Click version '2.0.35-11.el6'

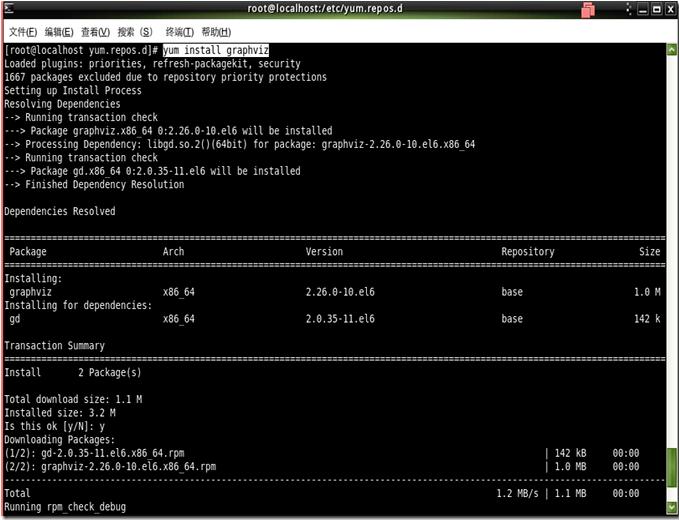pos(340,319)
